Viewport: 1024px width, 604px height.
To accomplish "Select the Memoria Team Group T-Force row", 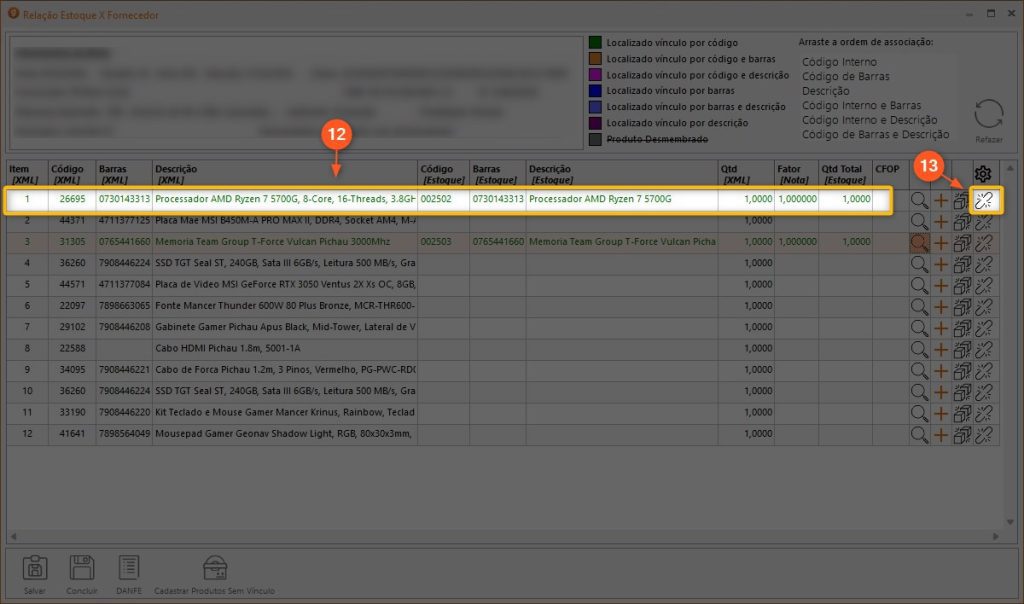I will point(285,243).
